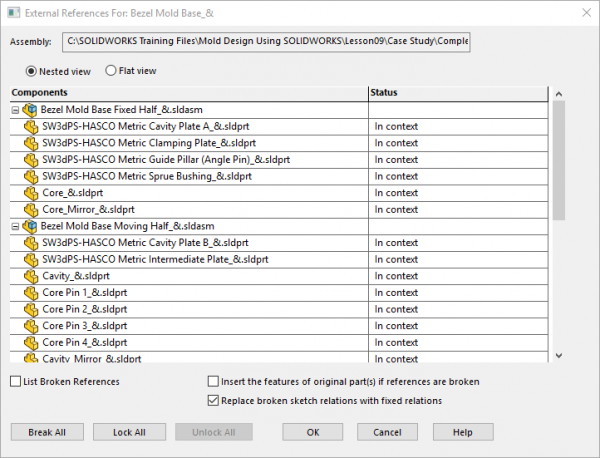This screenshot has width=600, height=458.
Task: Click the Clamping Plate part icon
Action: click(x=31, y=143)
